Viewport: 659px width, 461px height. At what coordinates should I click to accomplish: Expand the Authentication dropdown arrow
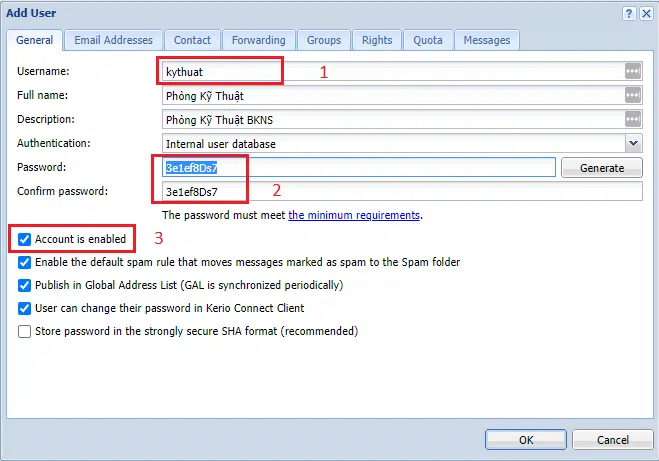[x=632, y=143]
